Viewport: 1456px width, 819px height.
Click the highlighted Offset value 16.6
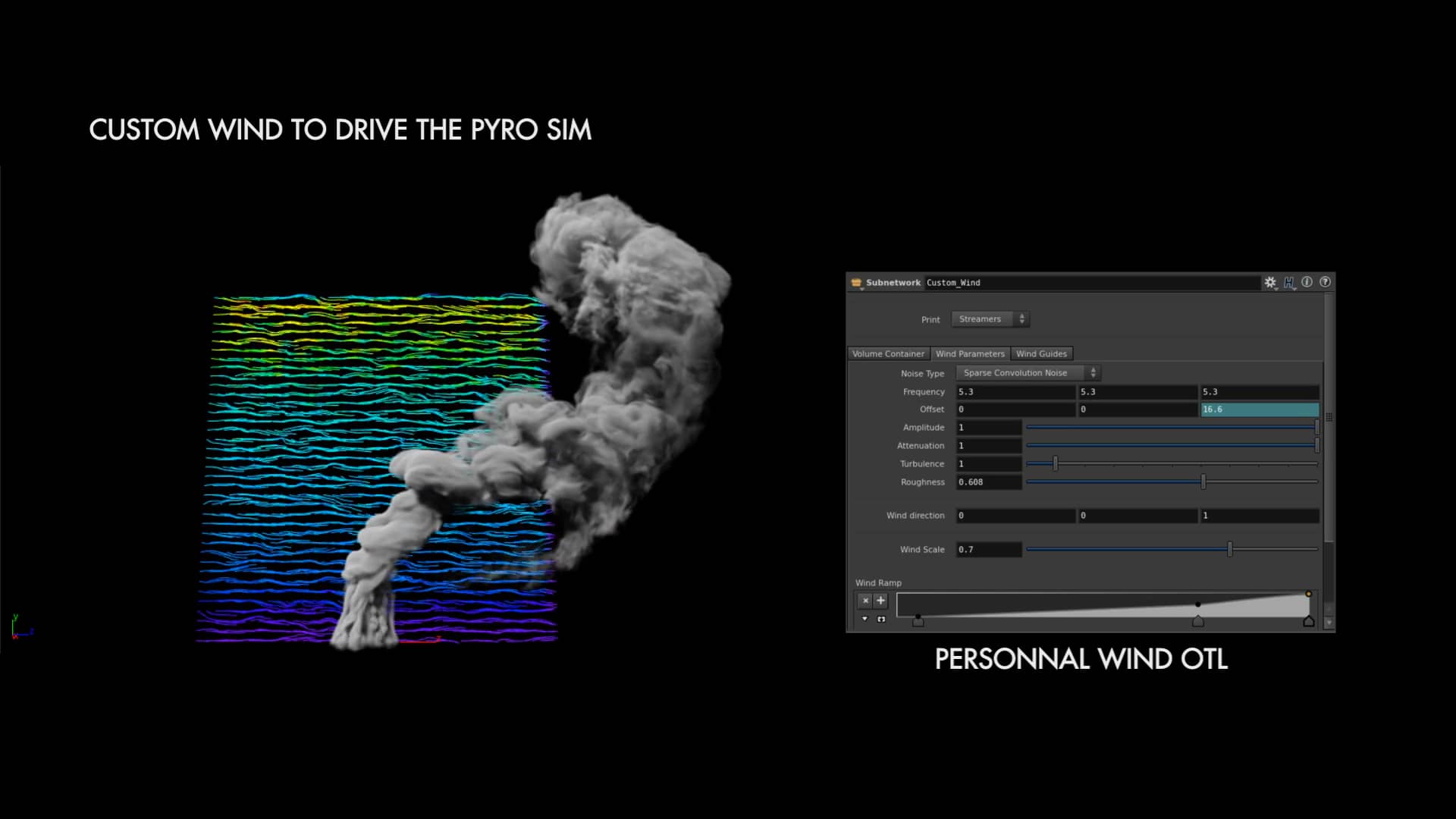pyautogui.click(x=1259, y=409)
